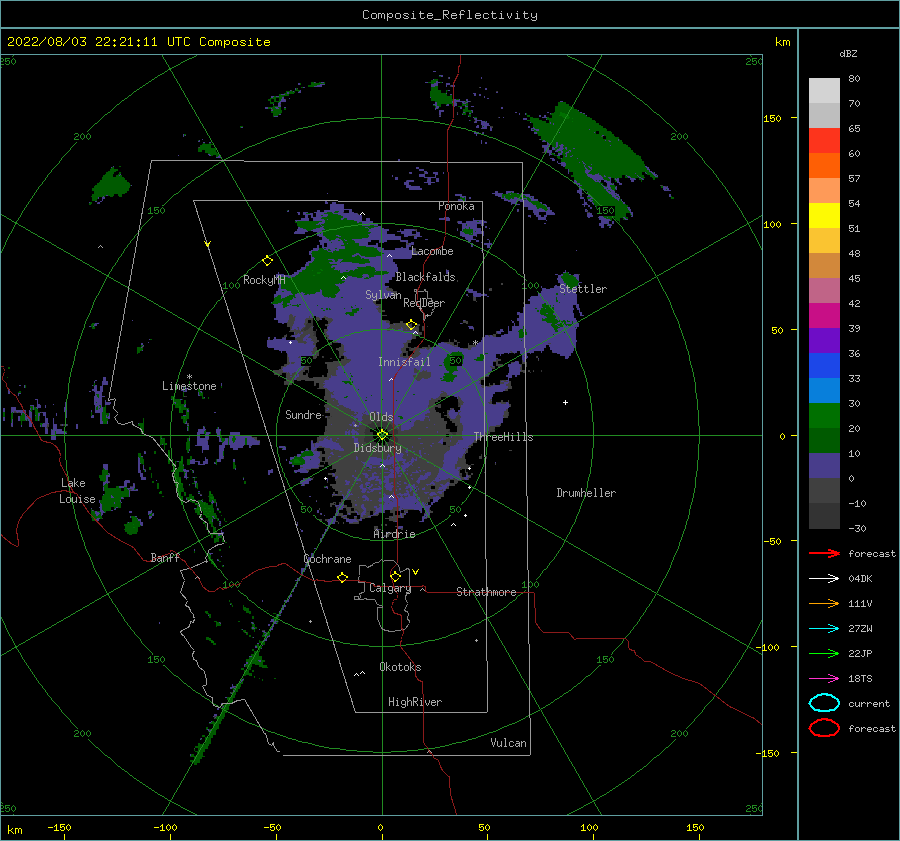Pick the red 60-65 dBZ color swatch
This screenshot has width=900, height=841.
tap(824, 141)
